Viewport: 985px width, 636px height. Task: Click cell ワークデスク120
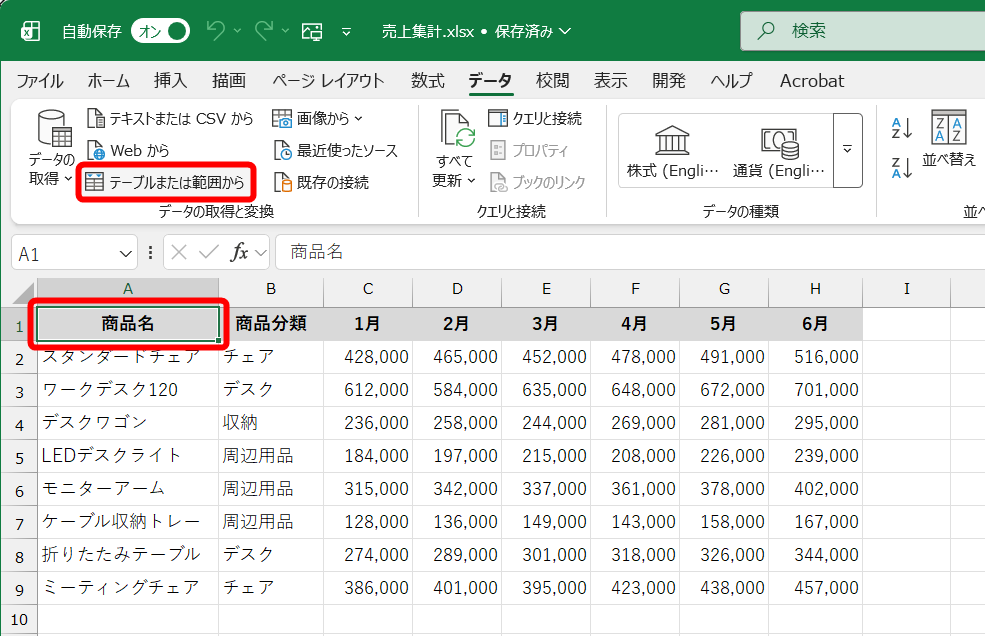tap(128, 390)
